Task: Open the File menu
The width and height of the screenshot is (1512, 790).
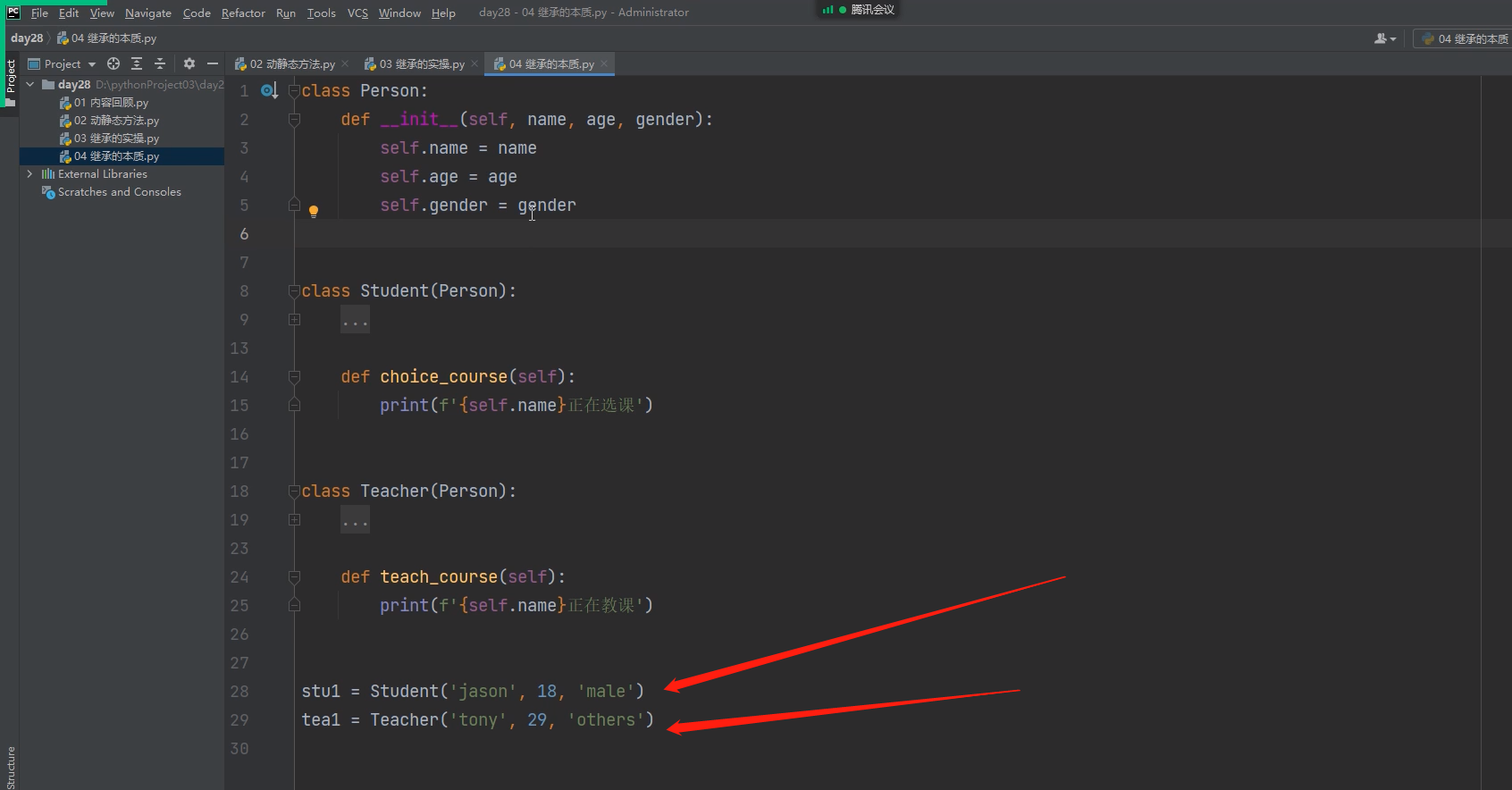Action: click(39, 13)
